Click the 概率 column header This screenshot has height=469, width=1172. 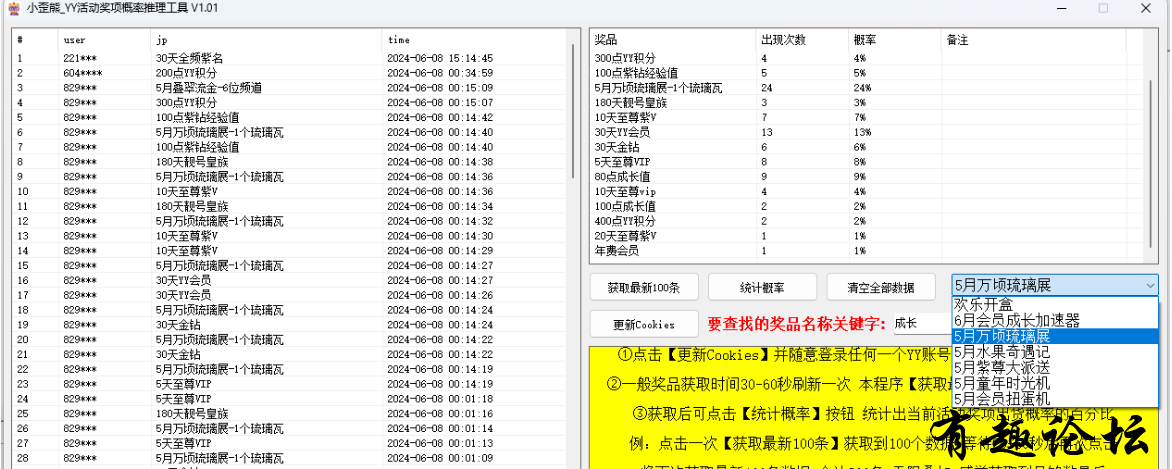[895, 40]
